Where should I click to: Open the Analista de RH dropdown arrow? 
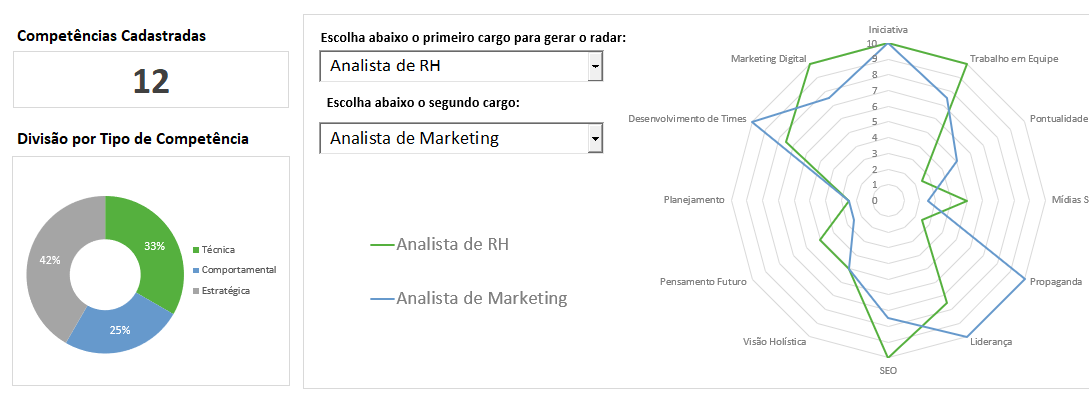595,67
